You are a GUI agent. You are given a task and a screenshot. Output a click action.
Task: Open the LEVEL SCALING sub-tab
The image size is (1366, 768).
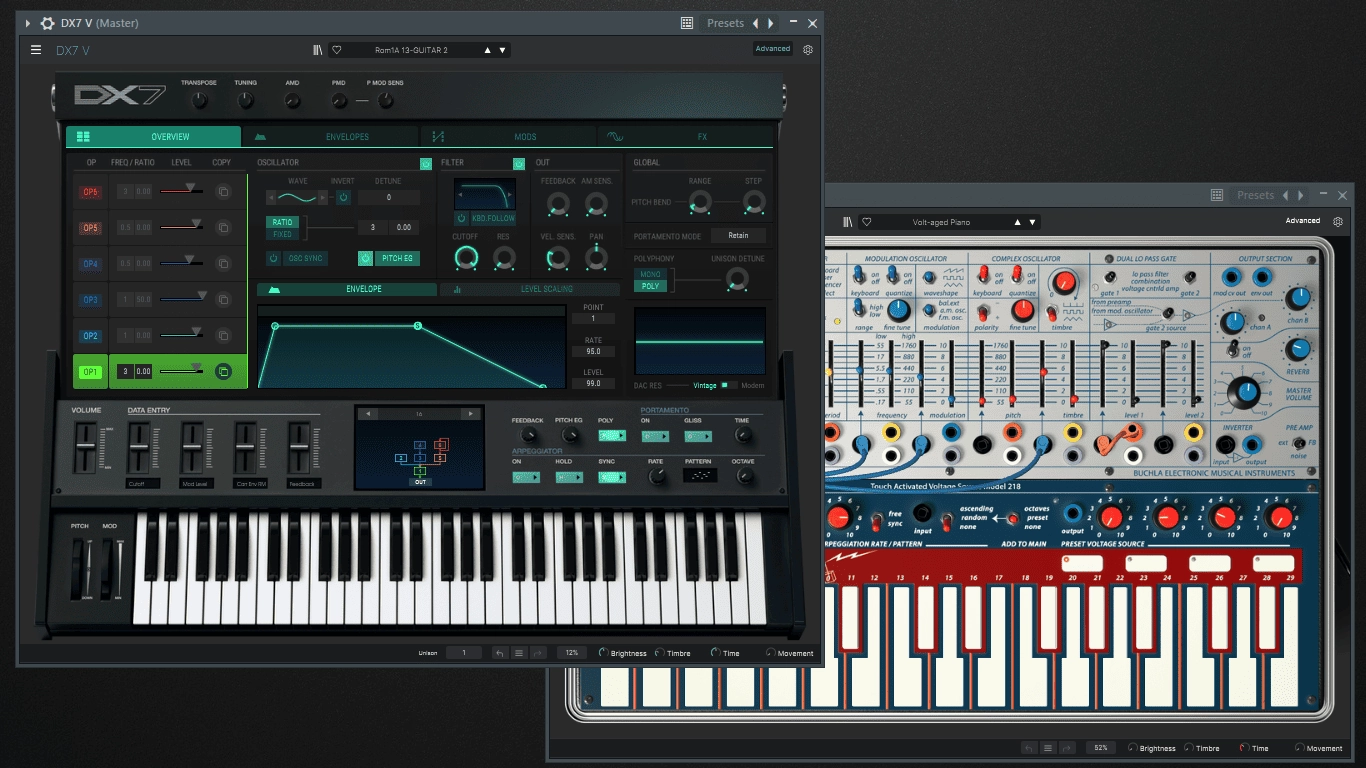[530, 289]
